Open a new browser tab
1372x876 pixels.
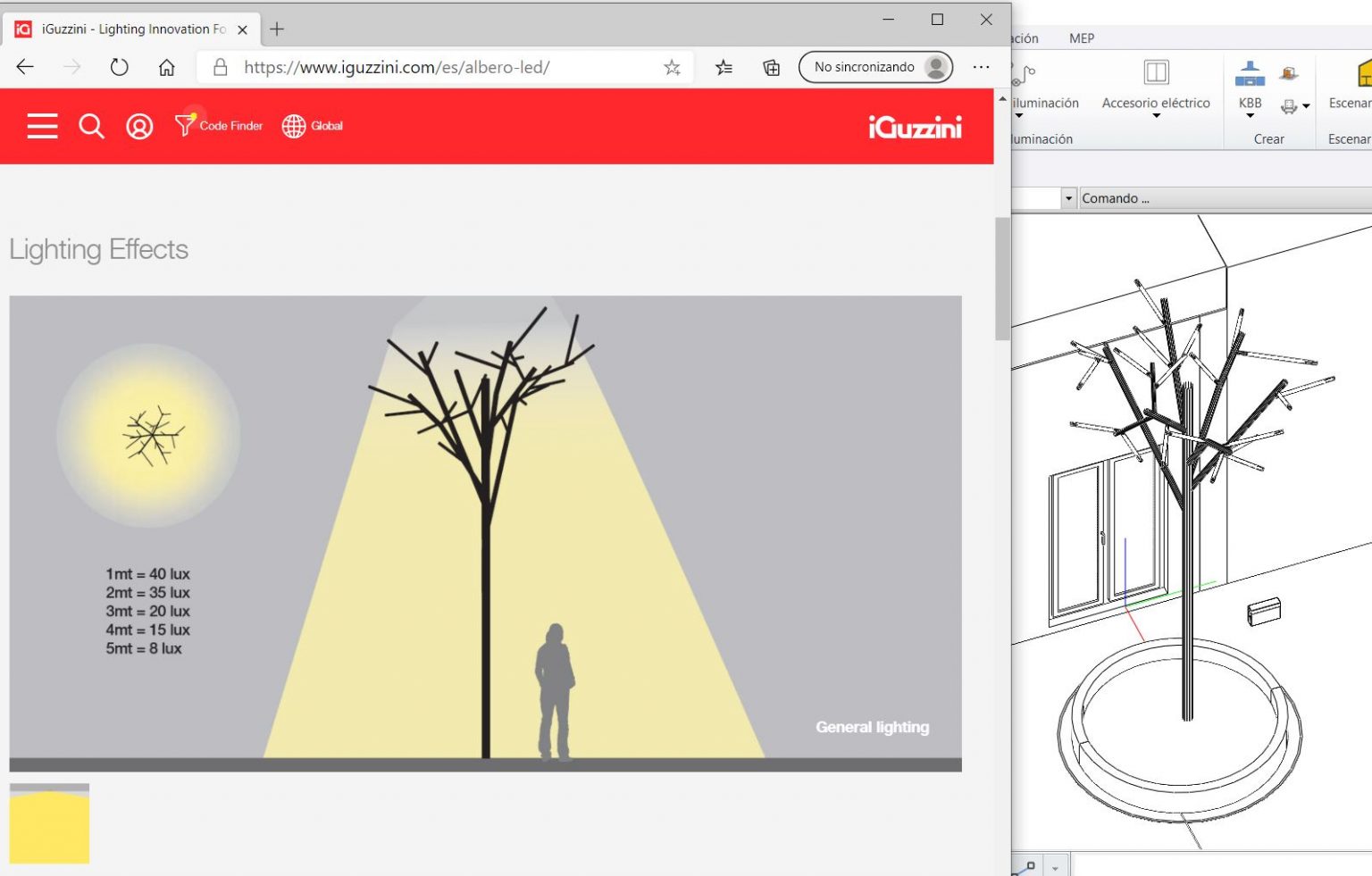pos(277,29)
